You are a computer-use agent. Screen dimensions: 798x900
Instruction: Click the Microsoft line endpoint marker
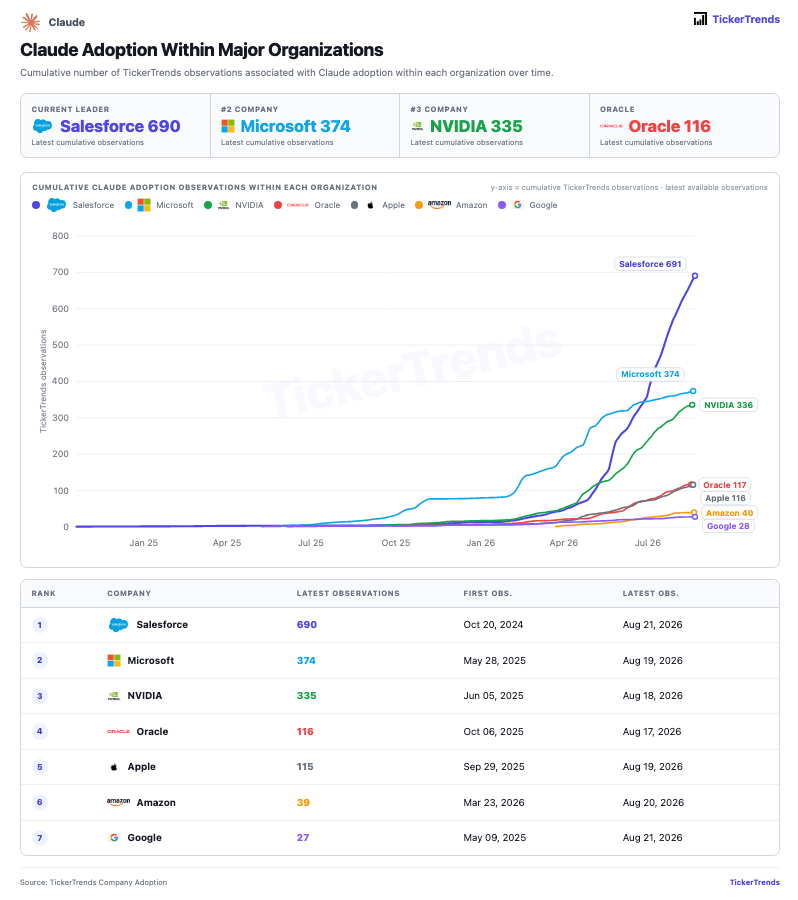[693, 391]
